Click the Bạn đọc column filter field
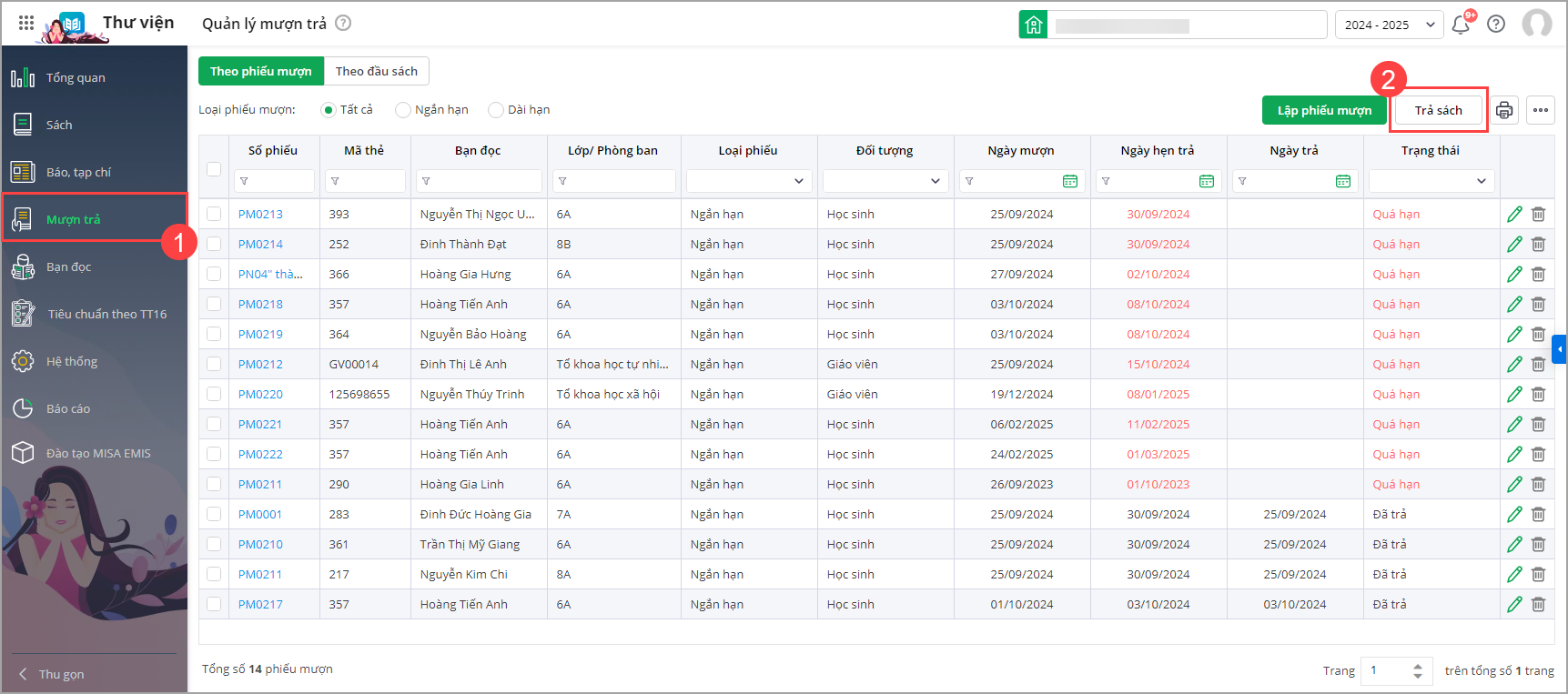1568x694 pixels. coord(480,181)
